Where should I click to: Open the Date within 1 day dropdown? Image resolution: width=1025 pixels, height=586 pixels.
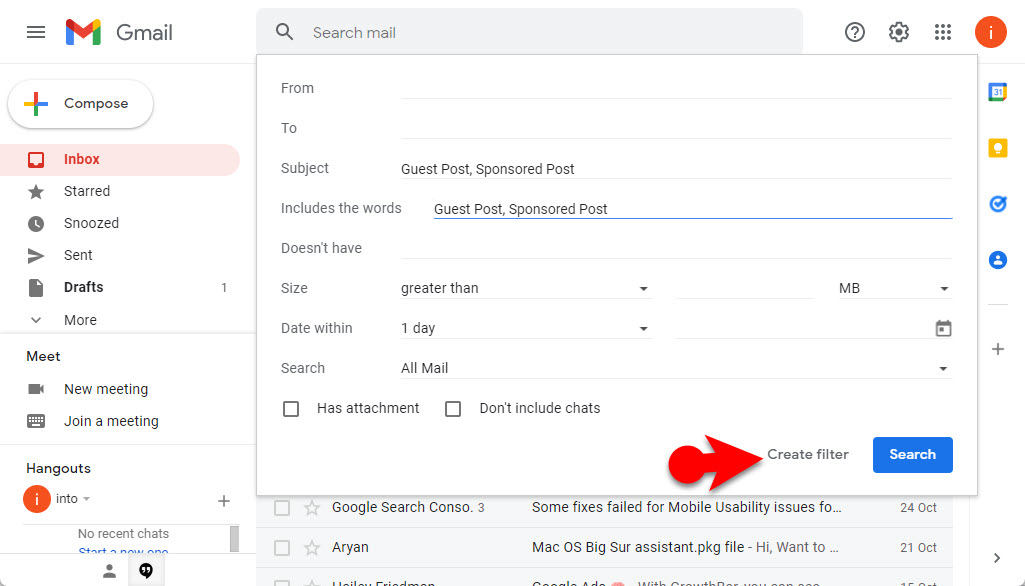(526, 328)
